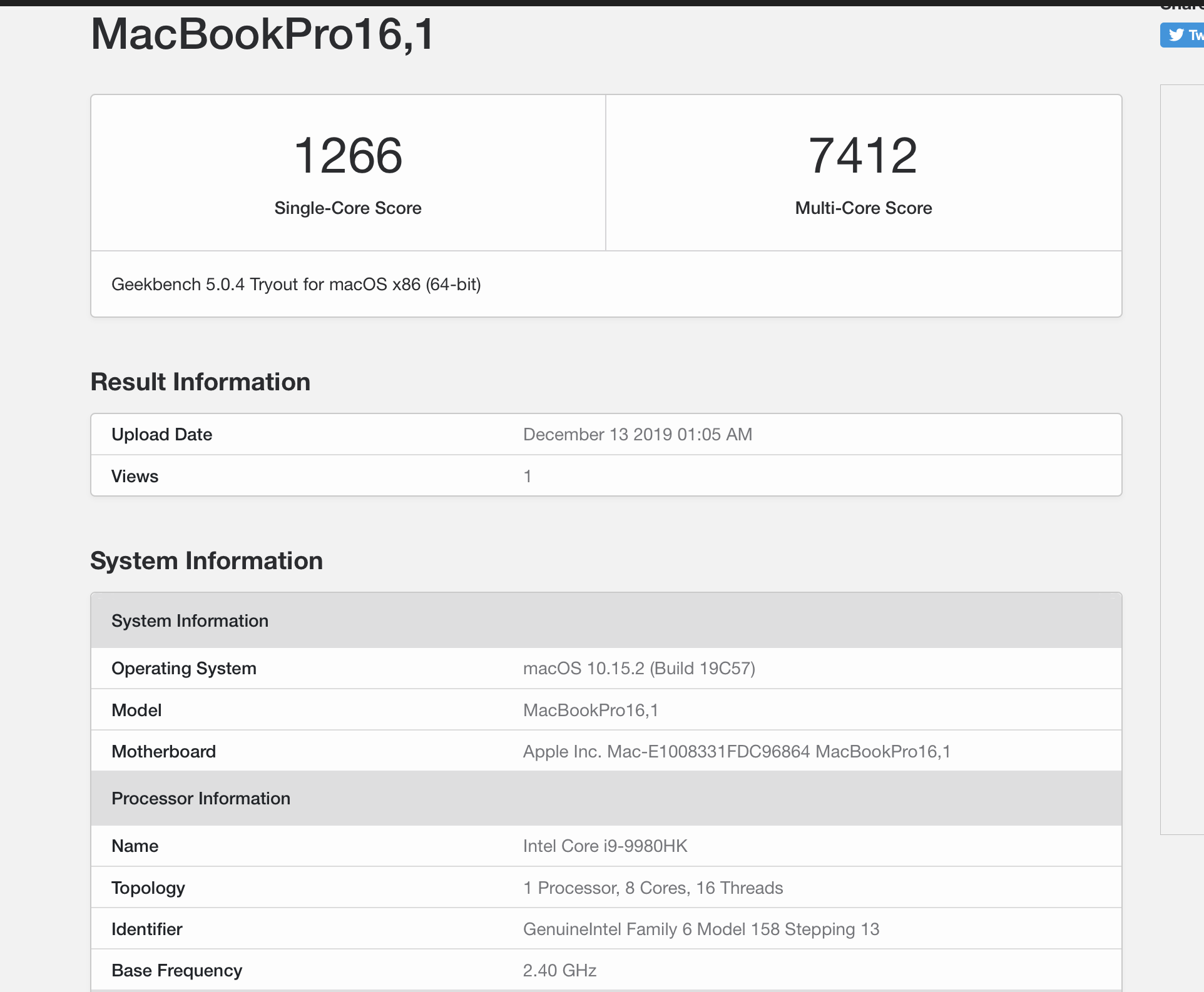Viewport: 1204px width, 992px height.
Task: Select the GenuineIntel Family 6 Model 158 value
Action: [701, 929]
